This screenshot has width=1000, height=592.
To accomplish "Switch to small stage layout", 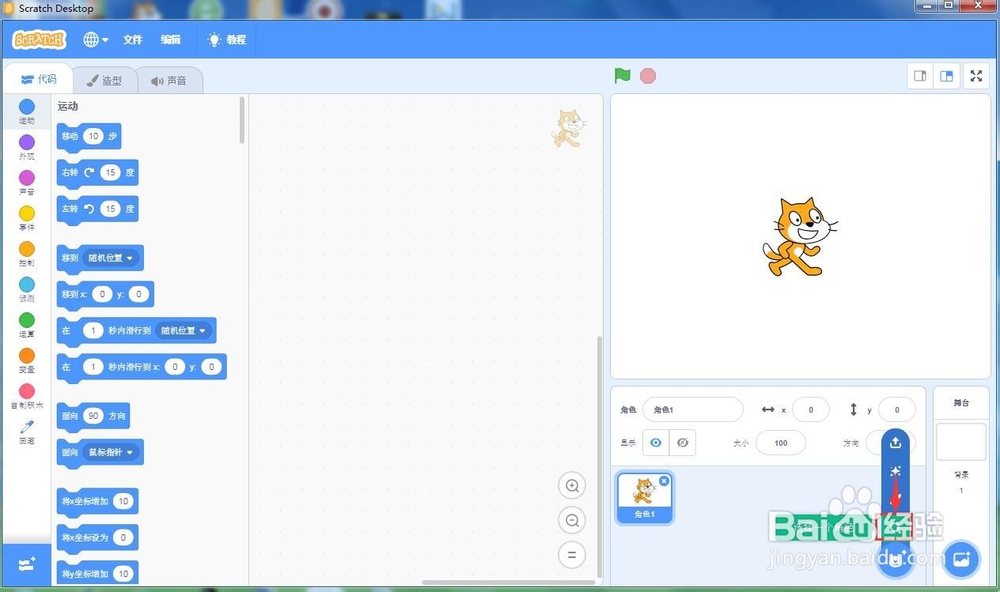I will click(920, 76).
